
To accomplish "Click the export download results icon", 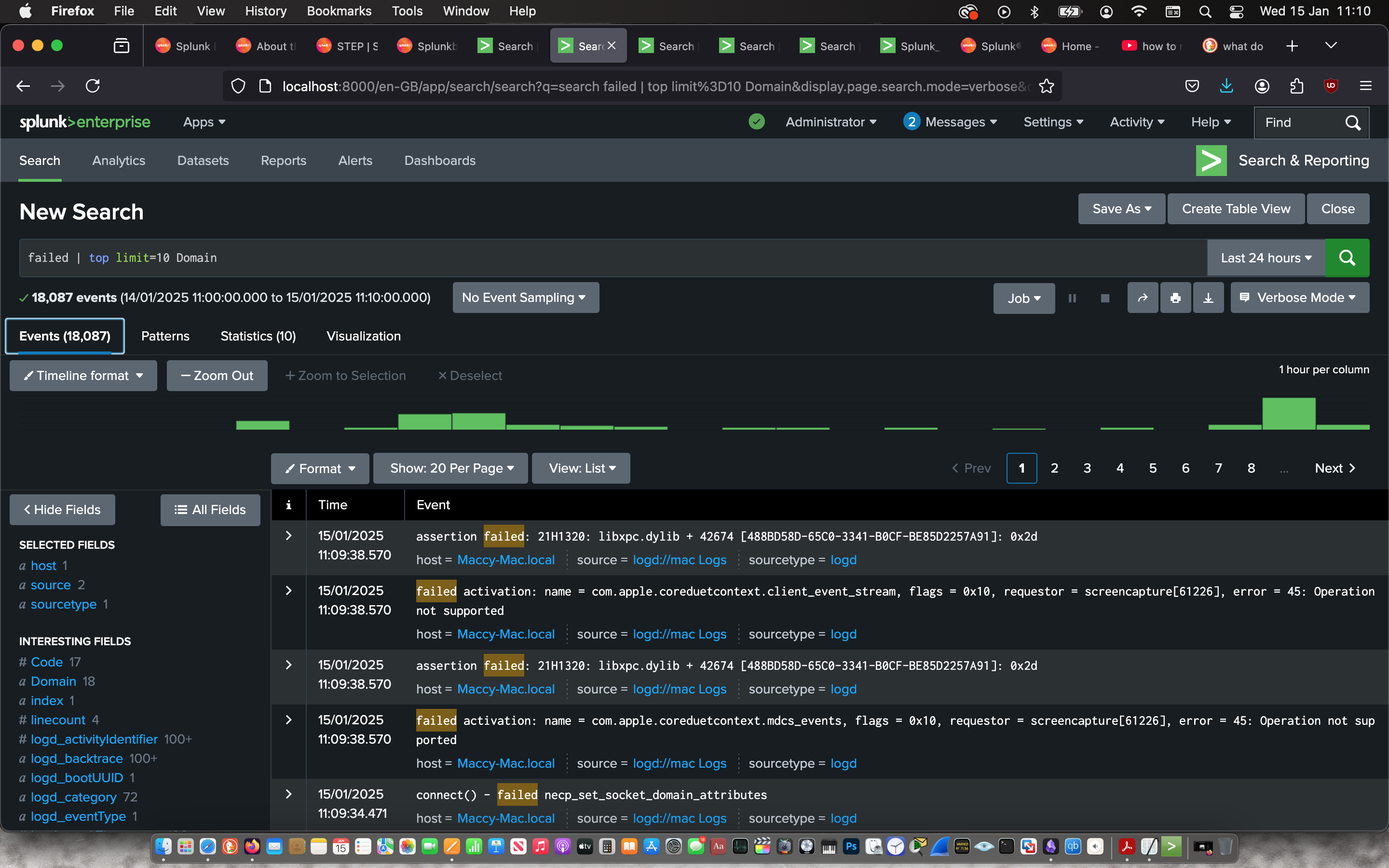I will pos(1208,298).
